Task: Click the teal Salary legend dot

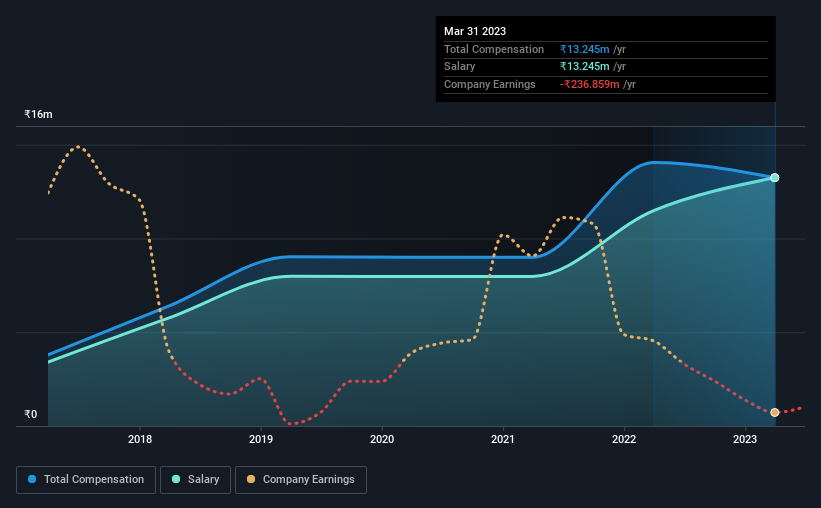Action: point(176,479)
